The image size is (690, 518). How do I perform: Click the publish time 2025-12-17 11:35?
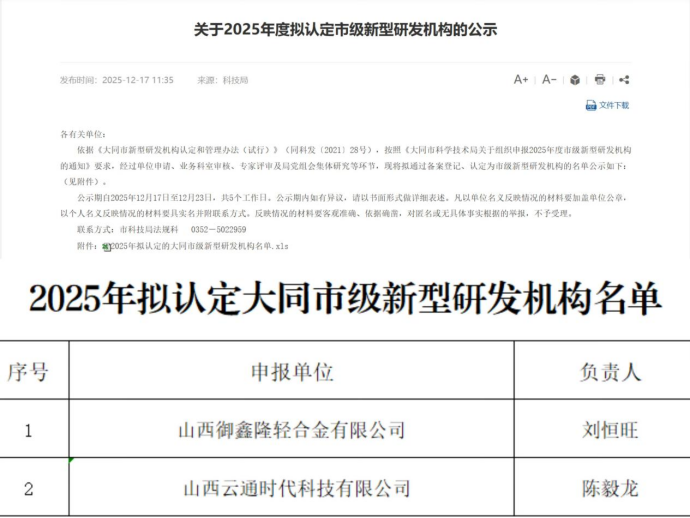[x=137, y=80]
